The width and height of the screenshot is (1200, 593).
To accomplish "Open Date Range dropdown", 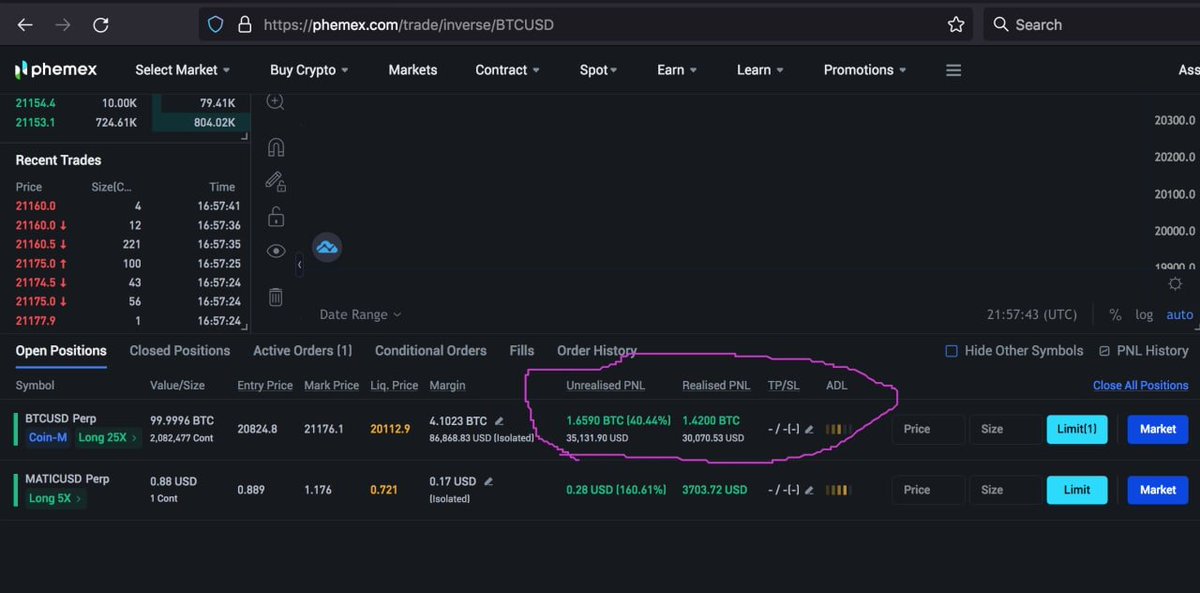I will [360, 315].
